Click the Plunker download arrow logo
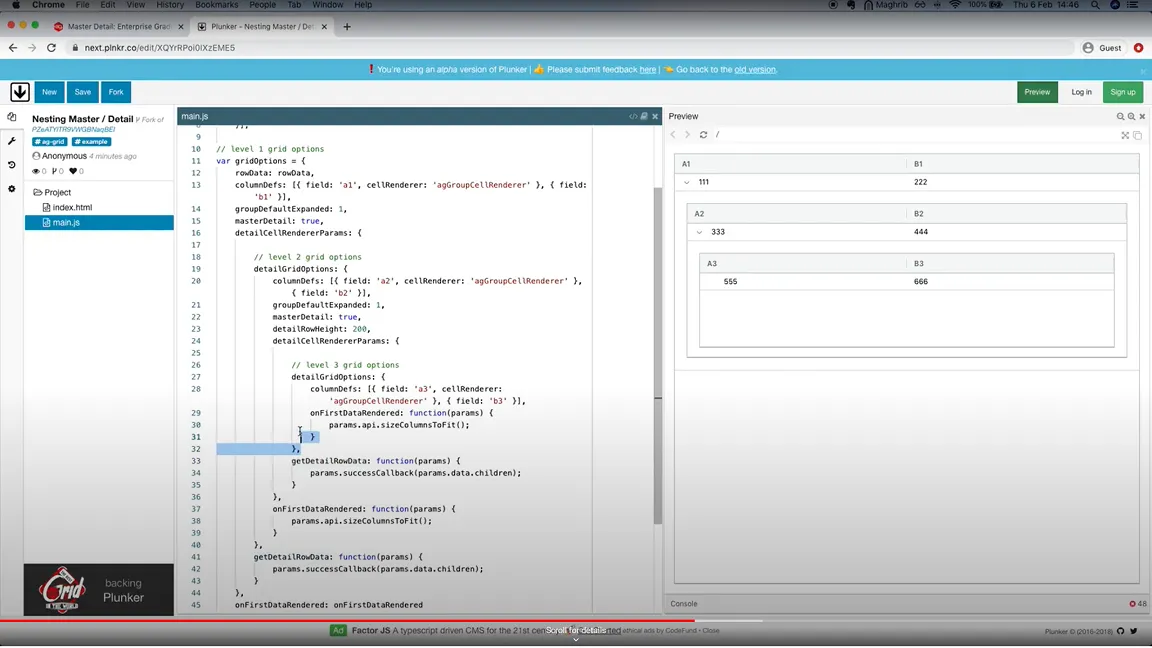Viewport: 1152px width, 648px height. [19, 92]
